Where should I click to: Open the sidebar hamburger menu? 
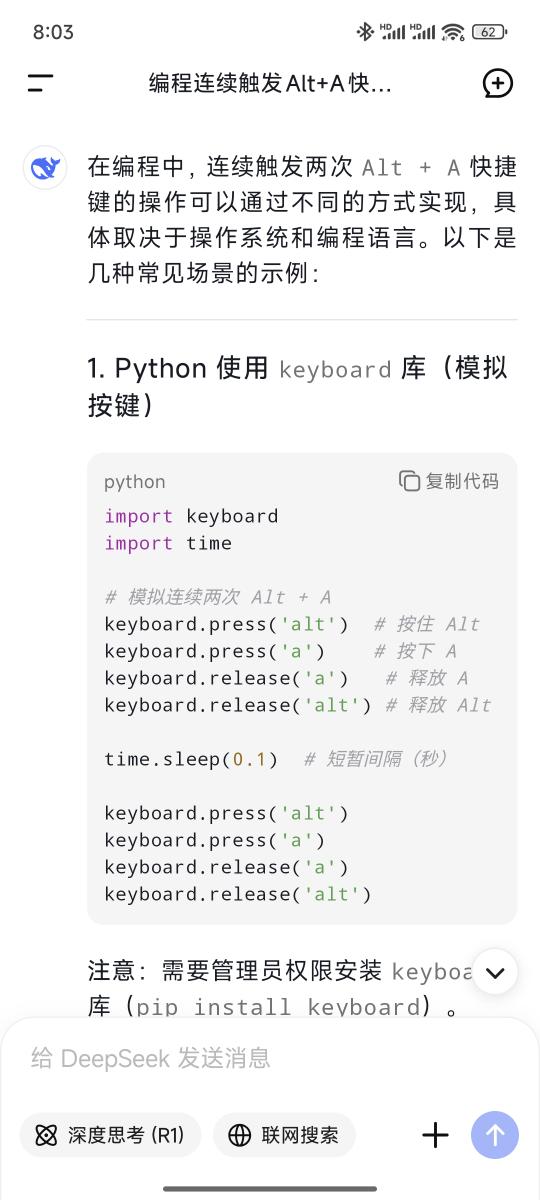click(x=40, y=83)
